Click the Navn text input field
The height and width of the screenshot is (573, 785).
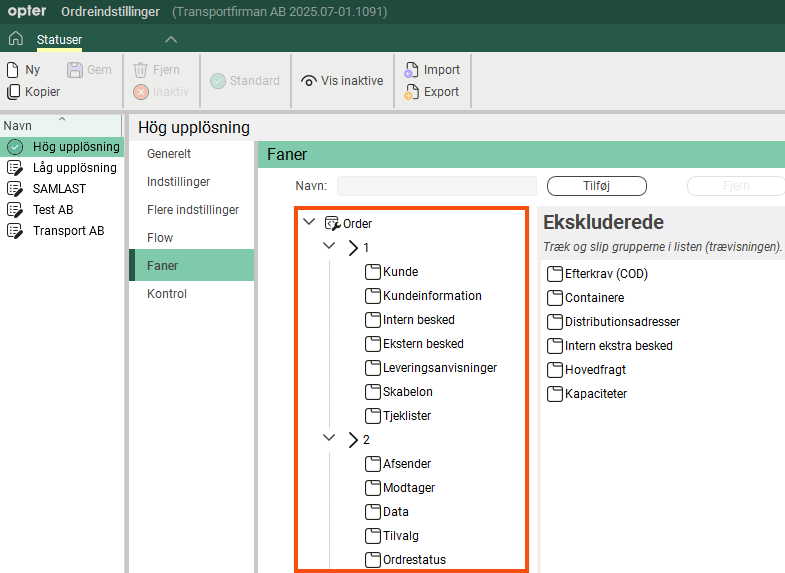[x=437, y=186]
